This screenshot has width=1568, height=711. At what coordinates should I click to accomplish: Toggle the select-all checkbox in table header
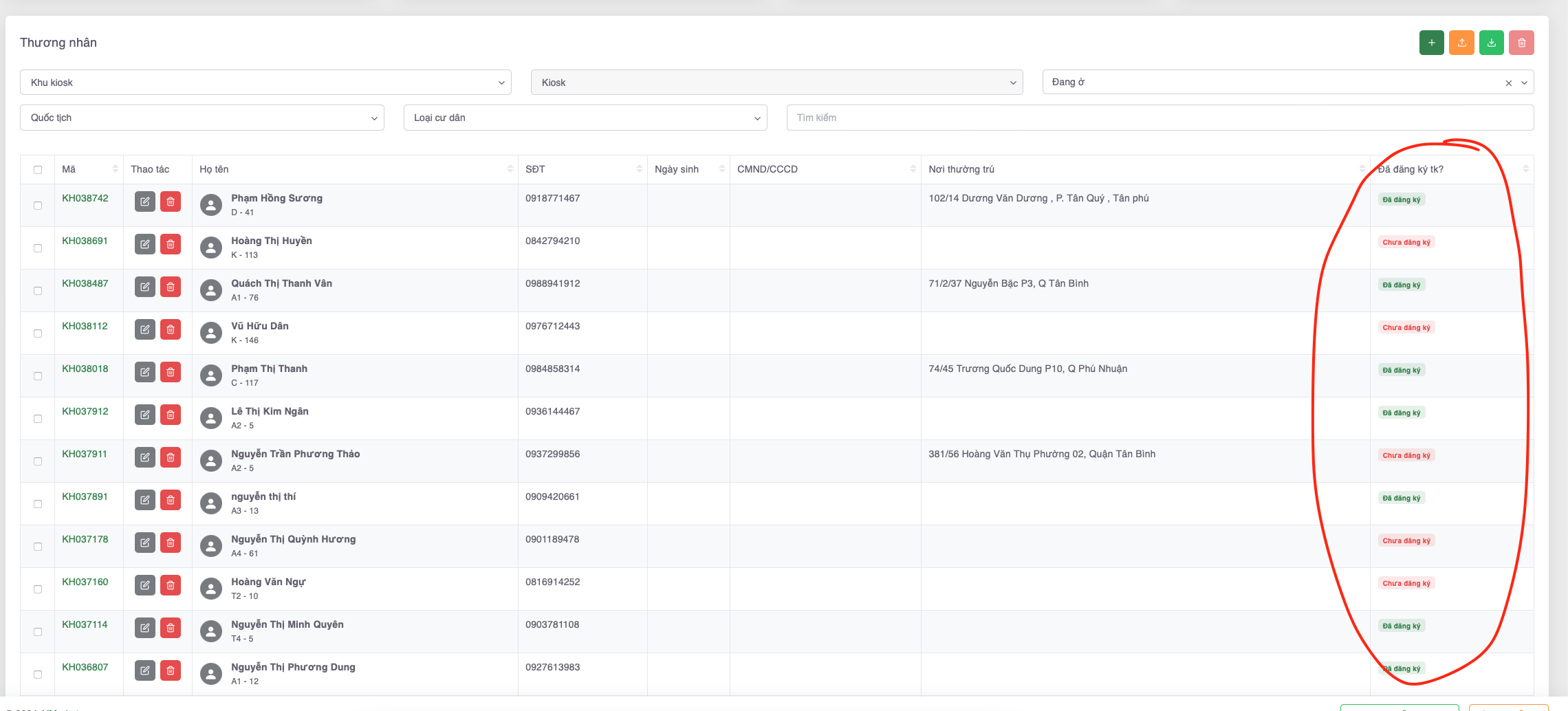pyautogui.click(x=38, y=170)
